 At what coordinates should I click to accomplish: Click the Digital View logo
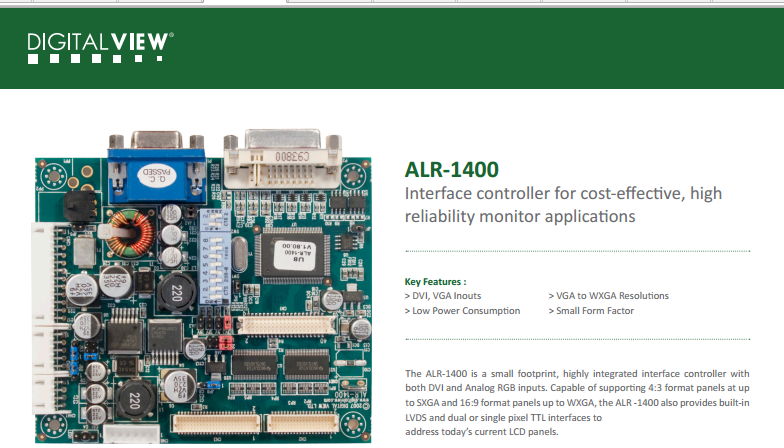pos(100,48)
